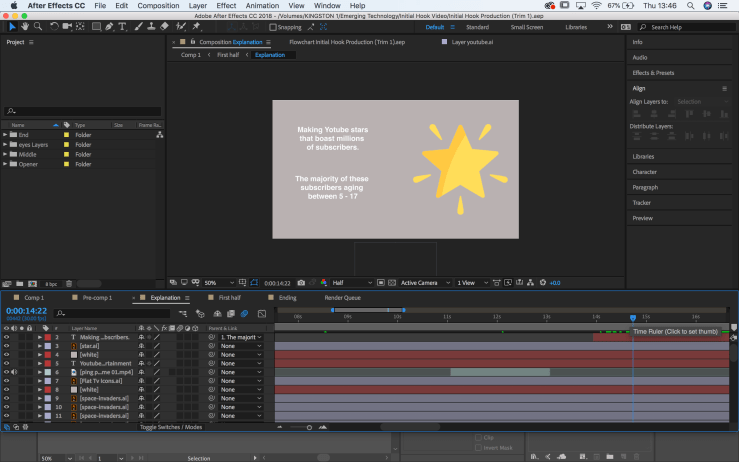Click the red label color of layer 2
The image size is (739, 462).
click(48, 338)
